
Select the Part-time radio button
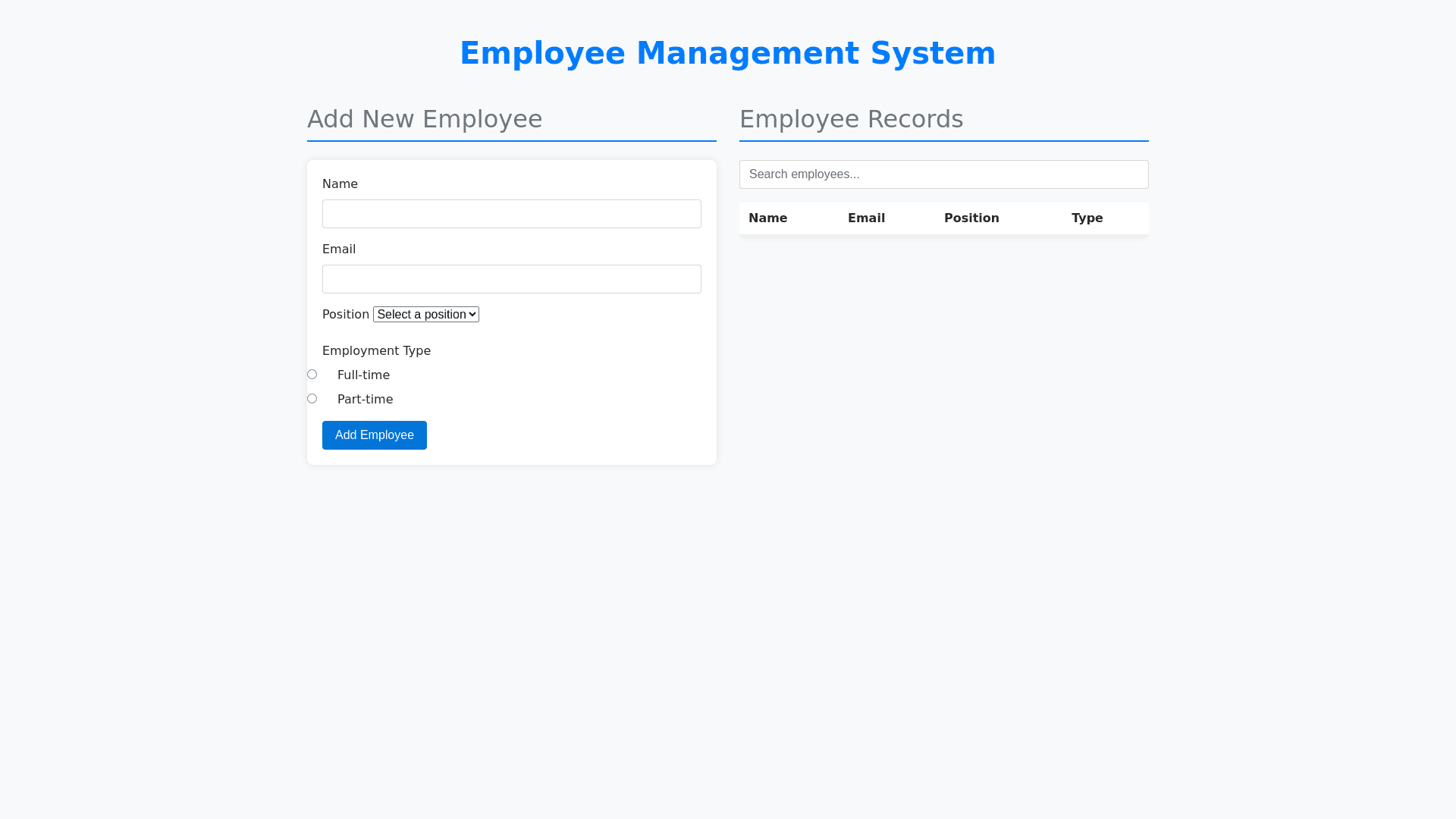click(x=312, y=399)
